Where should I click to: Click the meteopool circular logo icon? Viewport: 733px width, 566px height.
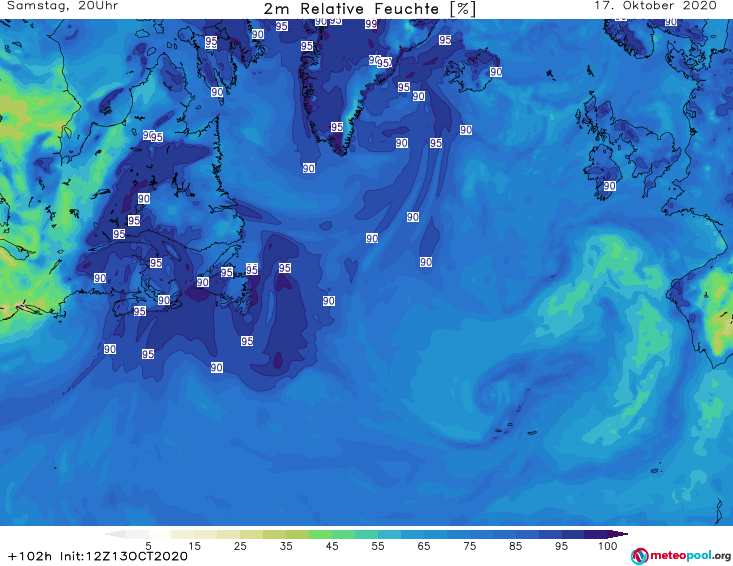pos(639,556)
